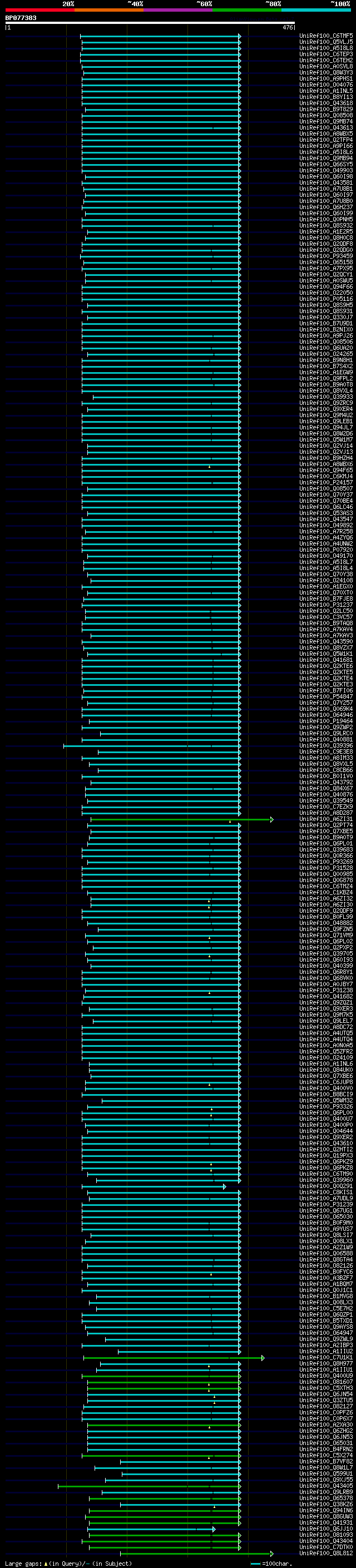Select hit label UniRef100_A1INL5

coord(326,91)
